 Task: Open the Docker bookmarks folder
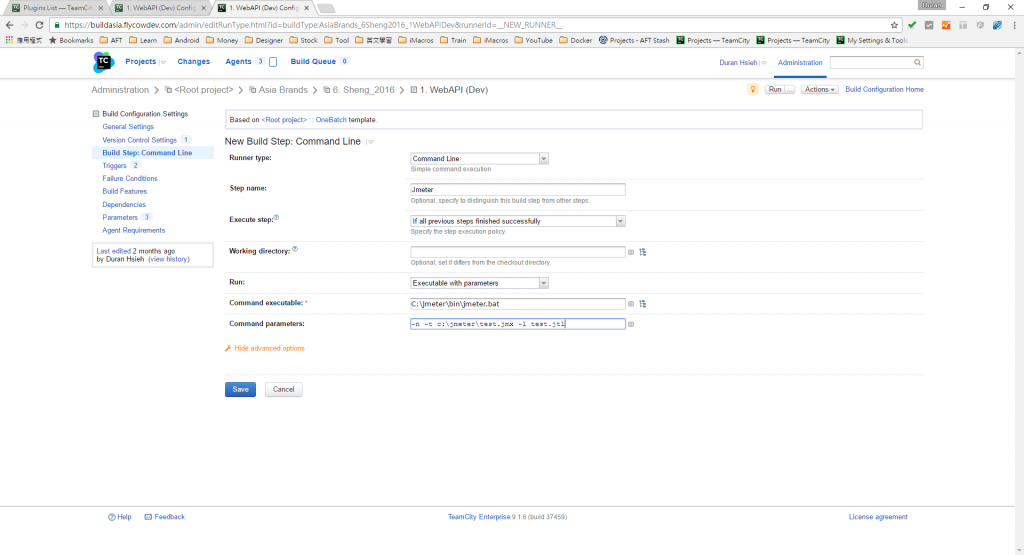575,40
